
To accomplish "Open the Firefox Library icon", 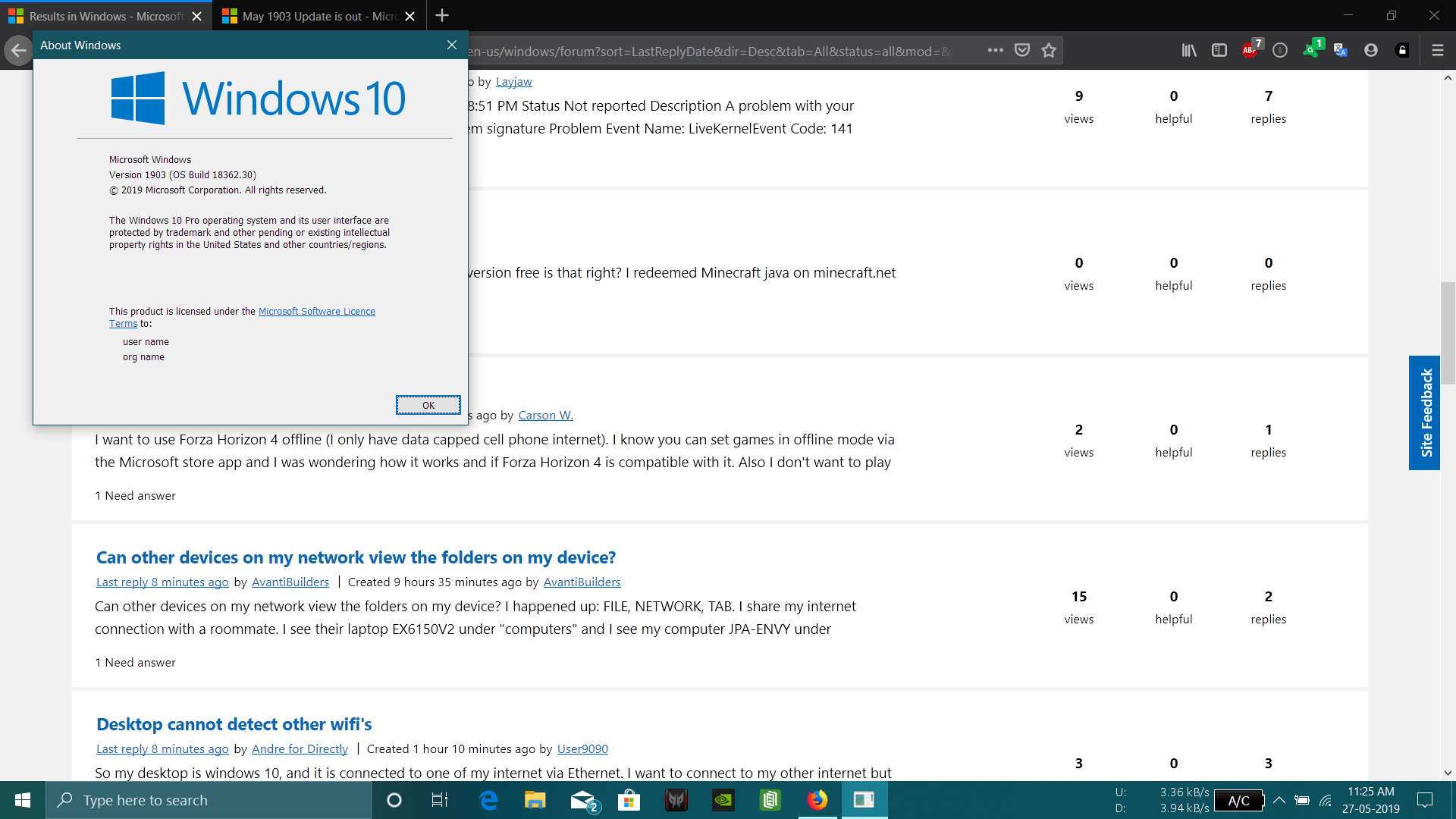I will click(1189, 50).
